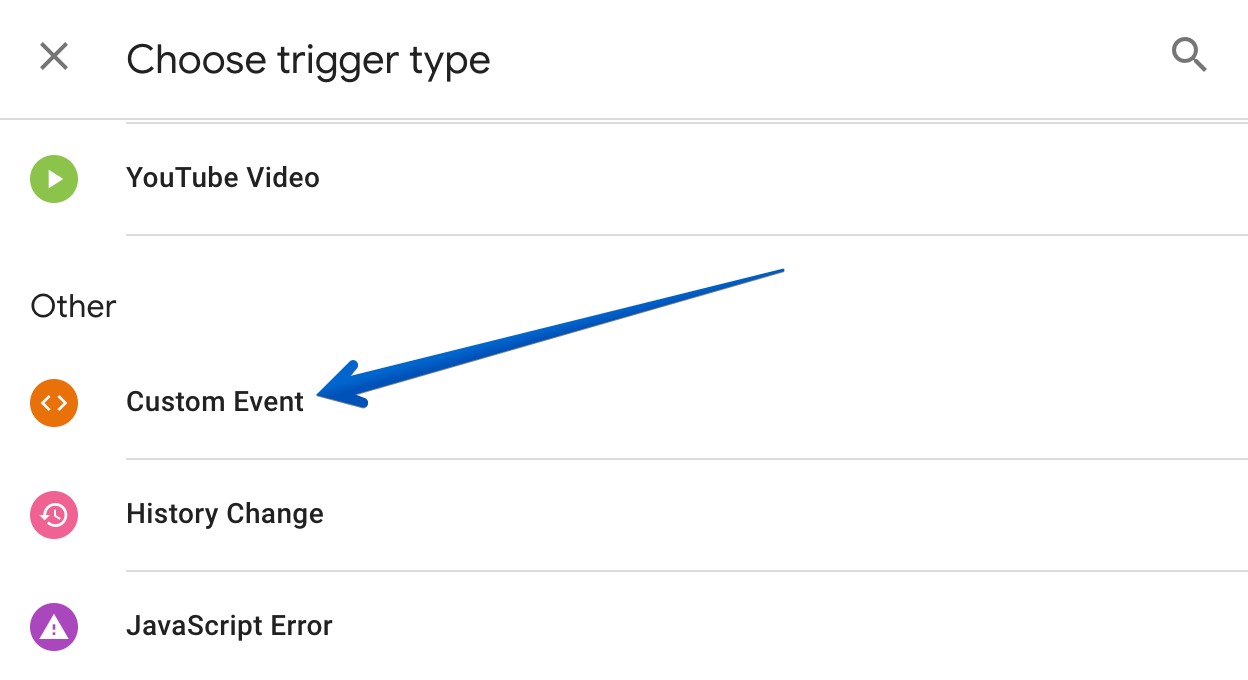1248x680 pixels.
Task: Click the orange Custom Event code icon
Action: (x=54, y=403)
